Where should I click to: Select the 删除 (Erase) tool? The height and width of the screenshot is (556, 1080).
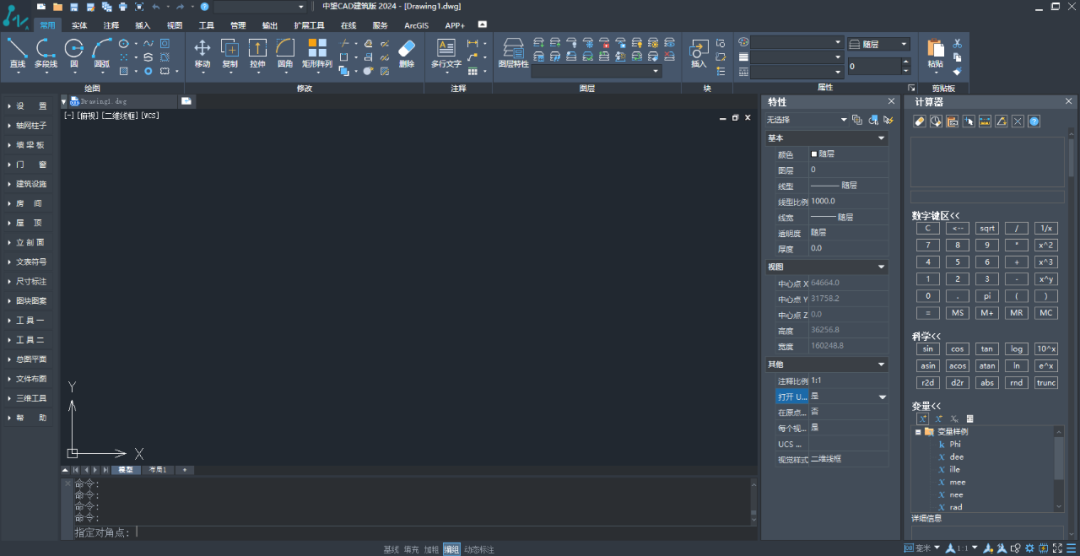(406, 51)
